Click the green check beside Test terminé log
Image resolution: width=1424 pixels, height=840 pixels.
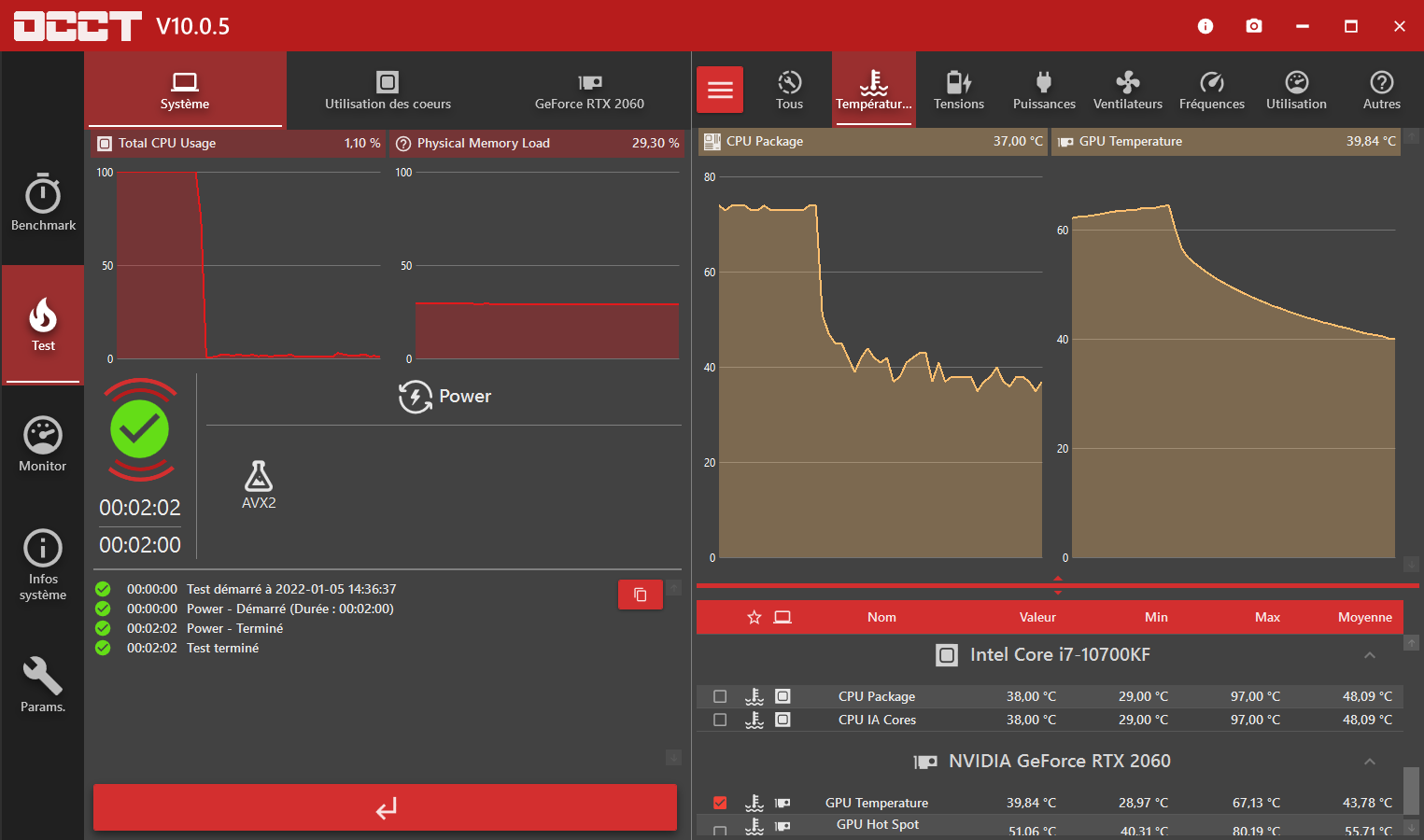click(103, 648)
